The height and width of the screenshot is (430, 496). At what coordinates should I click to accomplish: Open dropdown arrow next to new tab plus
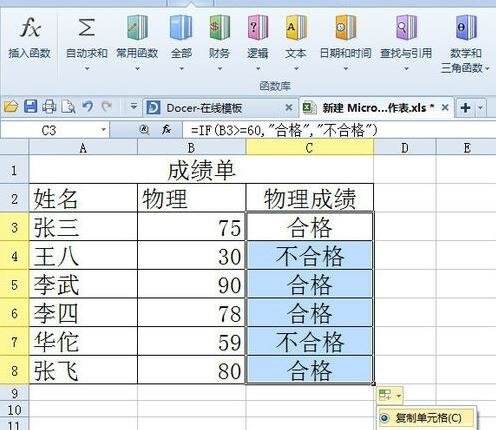point(480,108)
